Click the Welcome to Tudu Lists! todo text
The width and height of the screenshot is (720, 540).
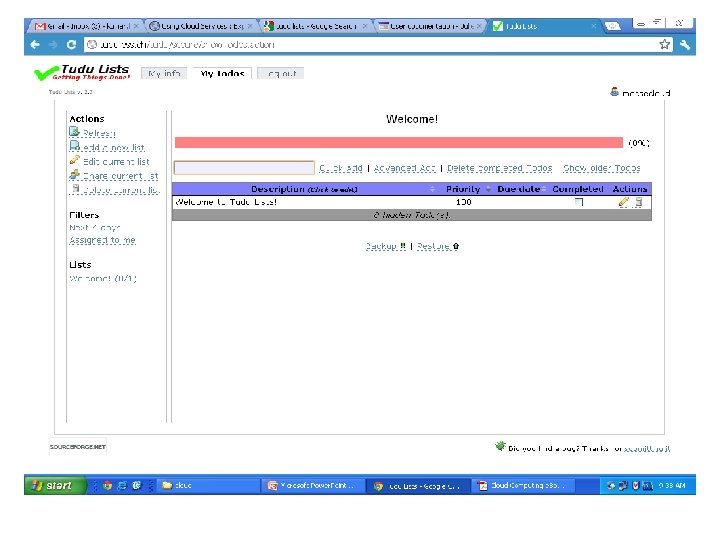(226, 202)
